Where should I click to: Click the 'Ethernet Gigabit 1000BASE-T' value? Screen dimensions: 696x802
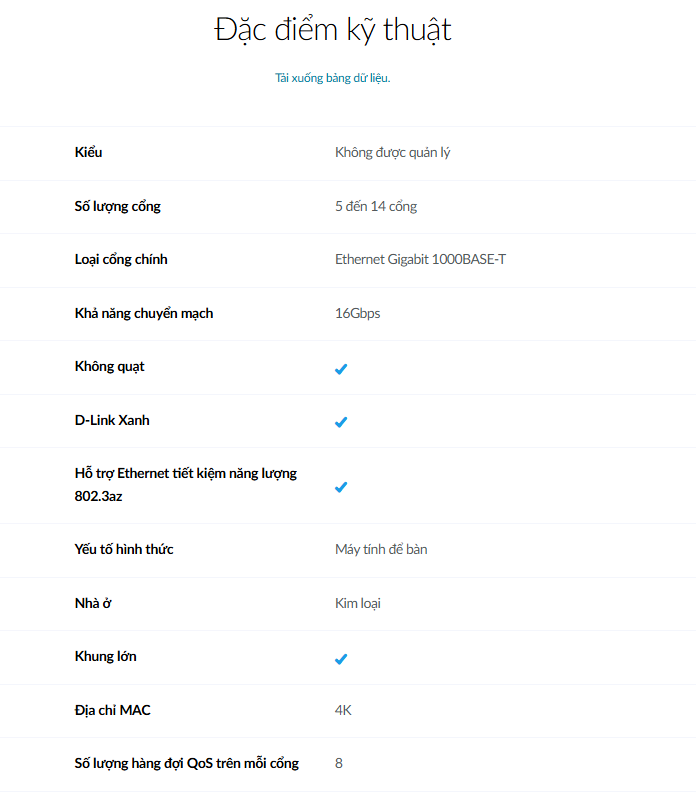pyautogui.click(x=420, y=260)
